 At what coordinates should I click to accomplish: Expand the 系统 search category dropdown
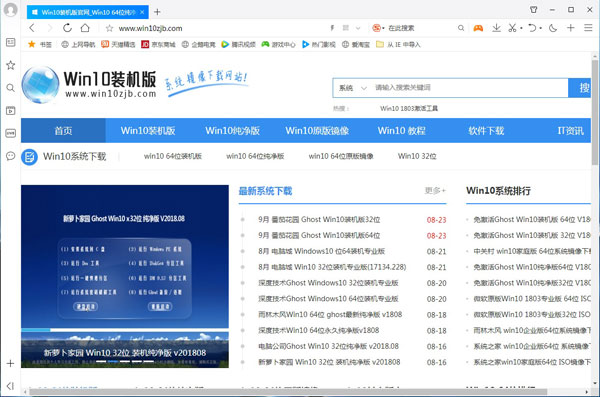[352, 88]
